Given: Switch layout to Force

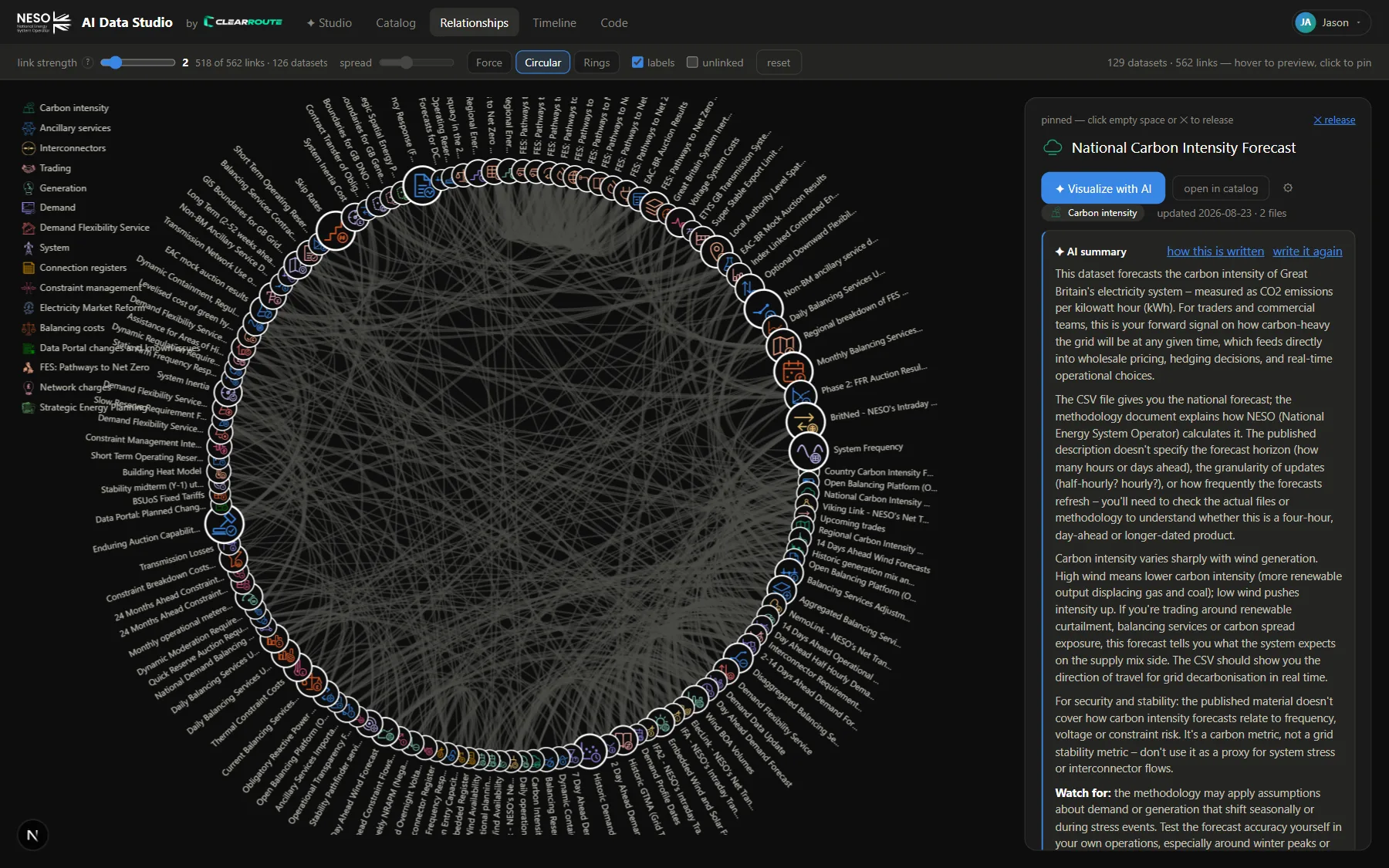Looking at the screenshot, I should coord(489,62).
